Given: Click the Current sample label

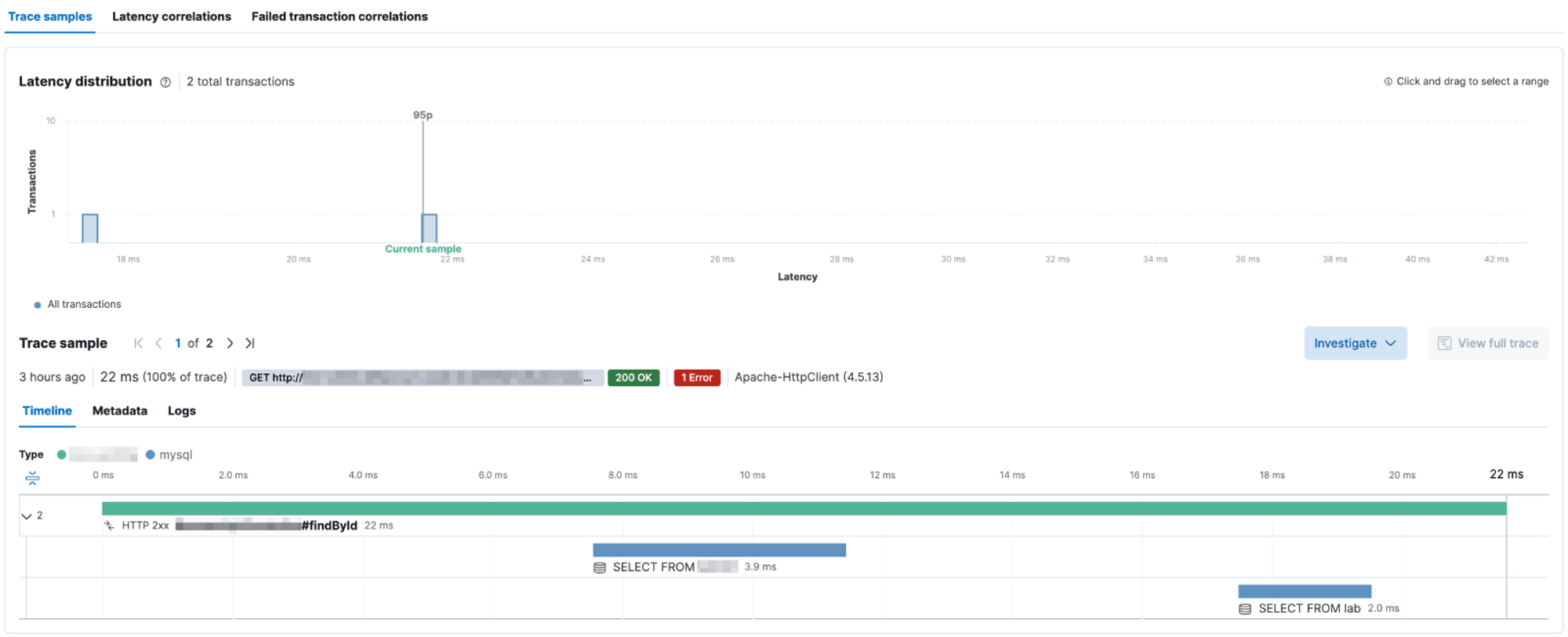Looking at the screenshot, I should pos(423,249).
